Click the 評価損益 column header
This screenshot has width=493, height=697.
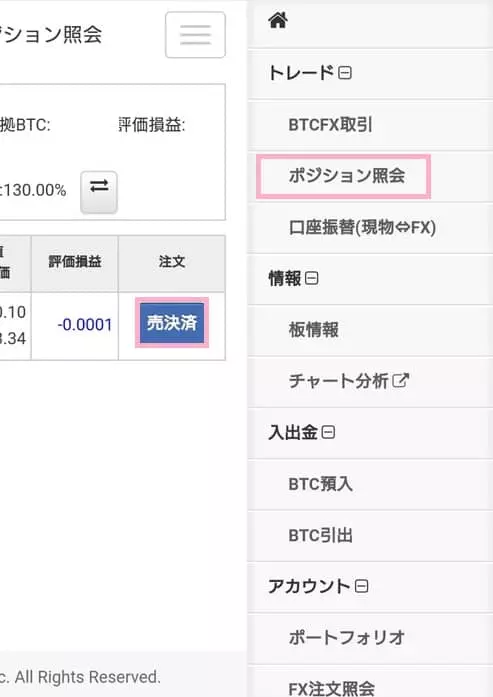(x=75, y=264)
